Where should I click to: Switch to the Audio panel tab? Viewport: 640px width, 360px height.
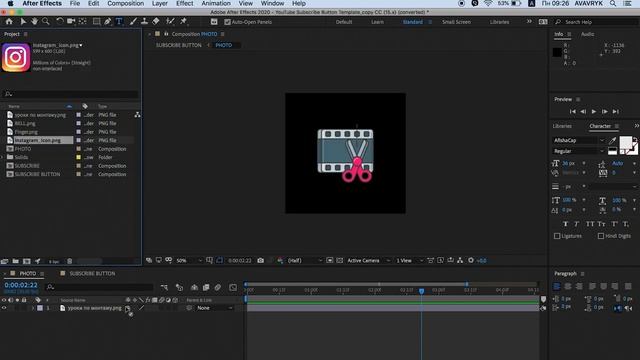pos(587,34)
